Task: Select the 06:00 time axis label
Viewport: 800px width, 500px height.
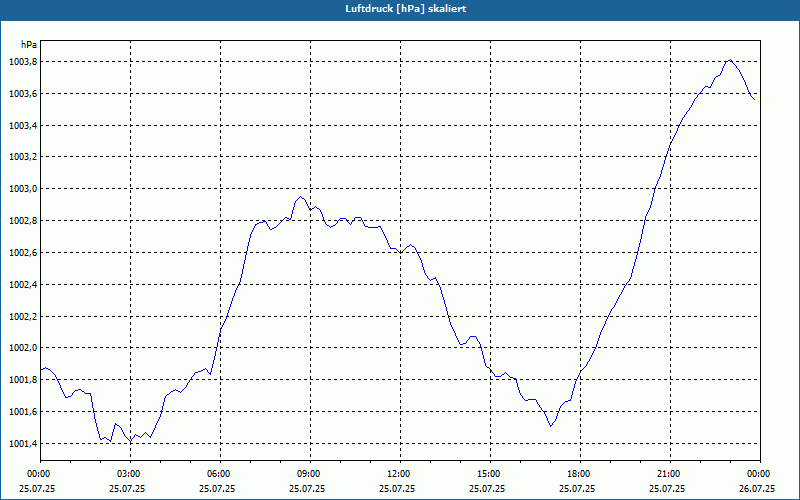Action: click(x=220, y=474)
